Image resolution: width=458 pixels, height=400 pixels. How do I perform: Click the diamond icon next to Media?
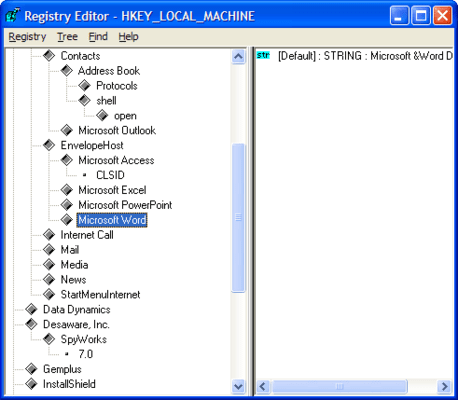[x=49, y=265]
